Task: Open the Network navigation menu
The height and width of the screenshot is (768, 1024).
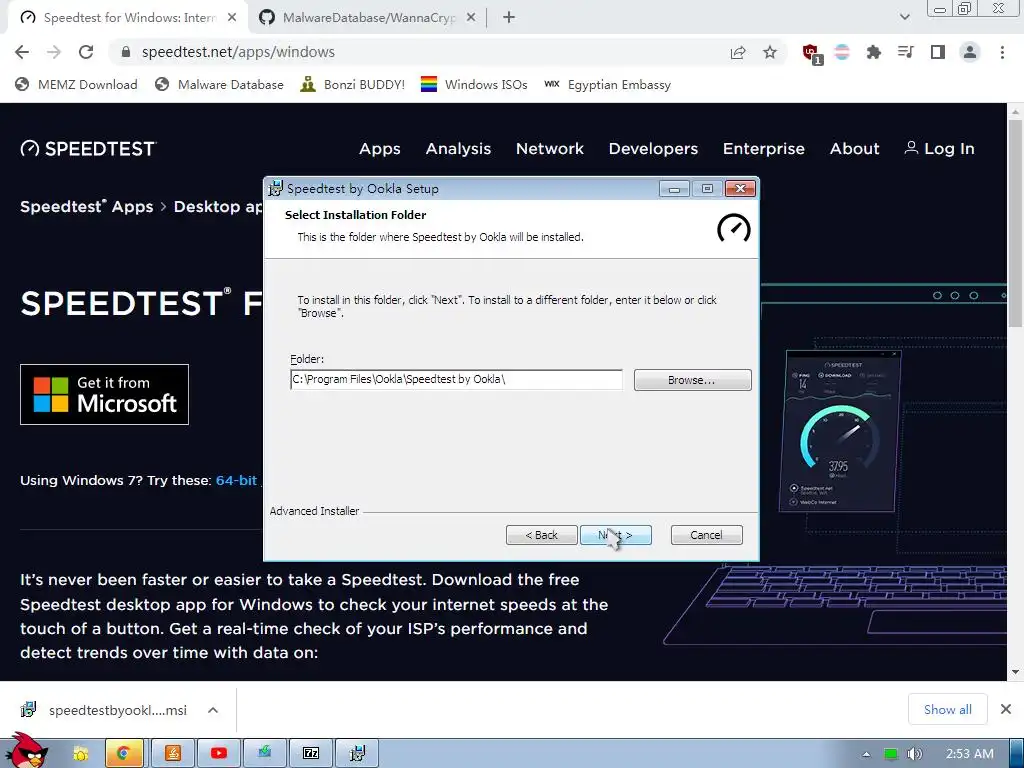Action: pyautogui.click(x=550, y=149)
